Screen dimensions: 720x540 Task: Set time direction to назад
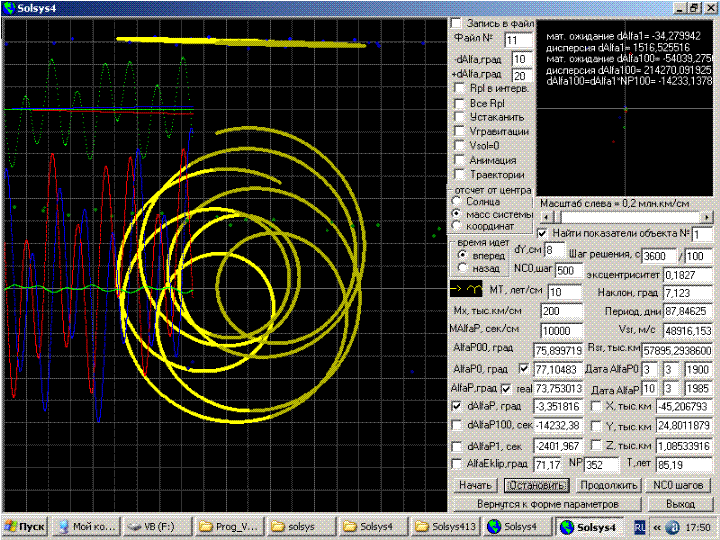(x=462, y=268)
